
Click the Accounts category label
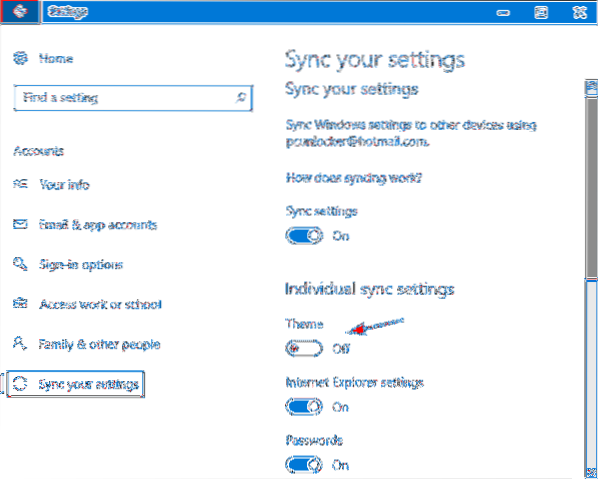tap(39, 151)
